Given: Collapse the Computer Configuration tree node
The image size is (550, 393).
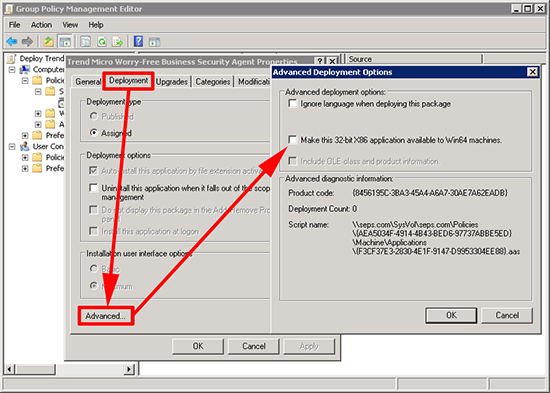Looking at the screenshot, I should click(12, 69).
